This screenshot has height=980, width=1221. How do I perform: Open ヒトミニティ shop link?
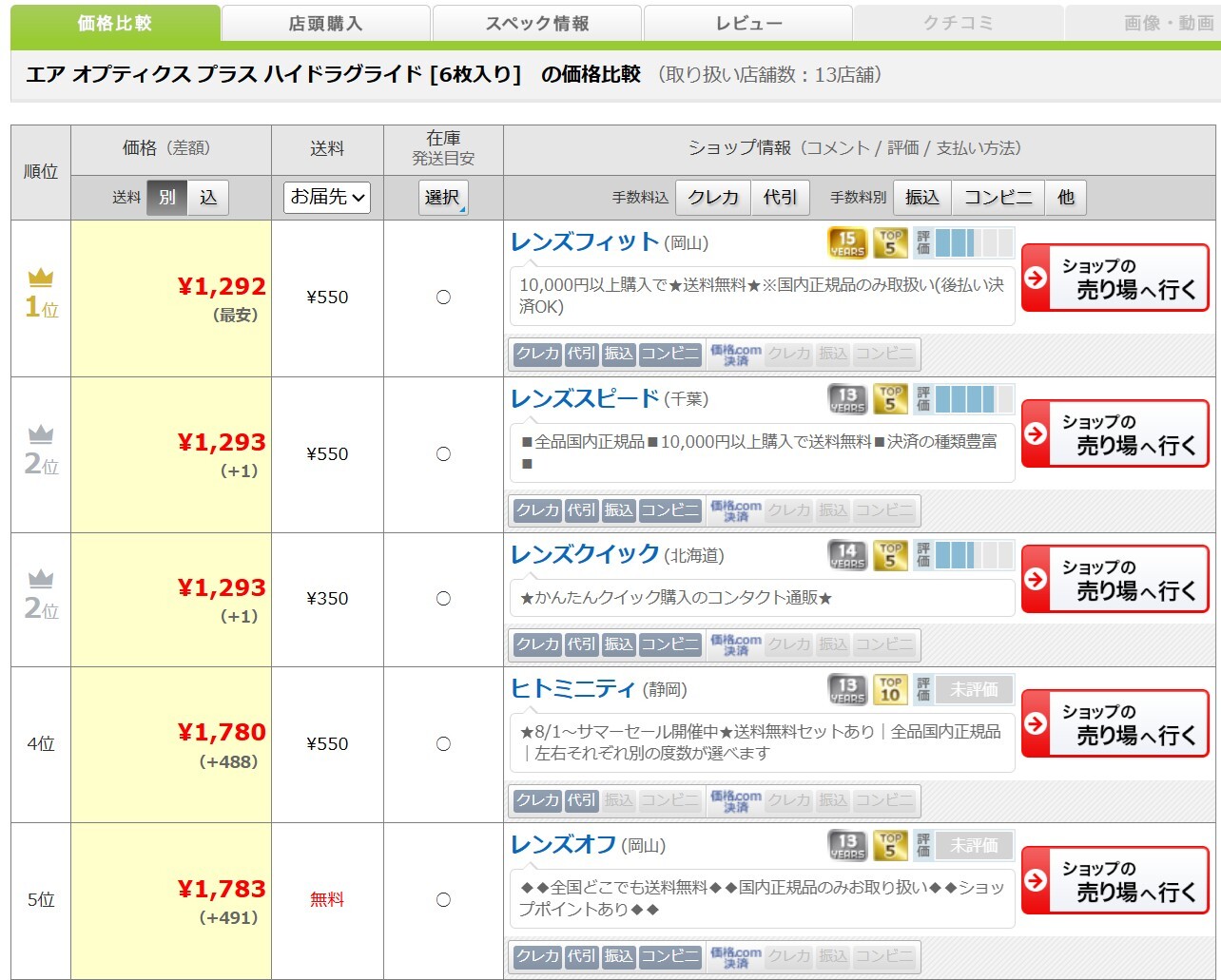(572, 688)
